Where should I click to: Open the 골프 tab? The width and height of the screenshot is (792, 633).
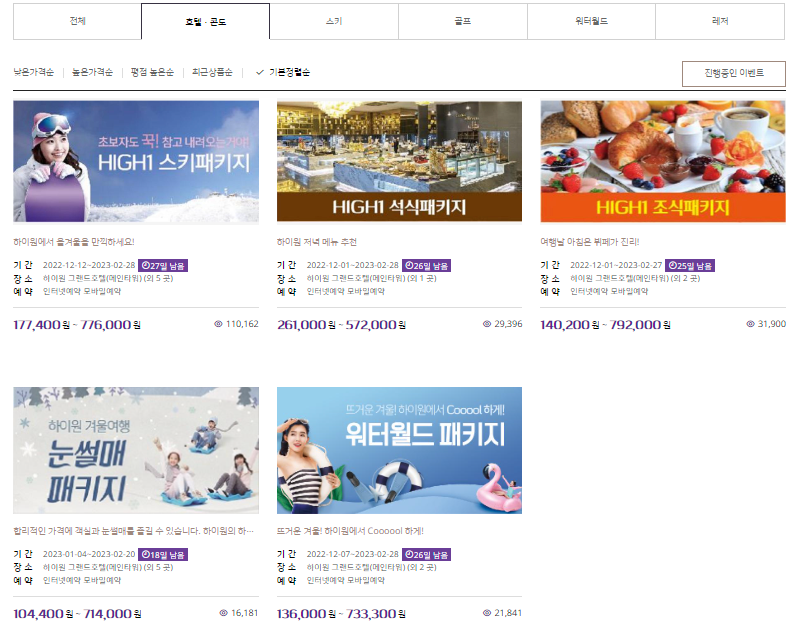[463, 21]
